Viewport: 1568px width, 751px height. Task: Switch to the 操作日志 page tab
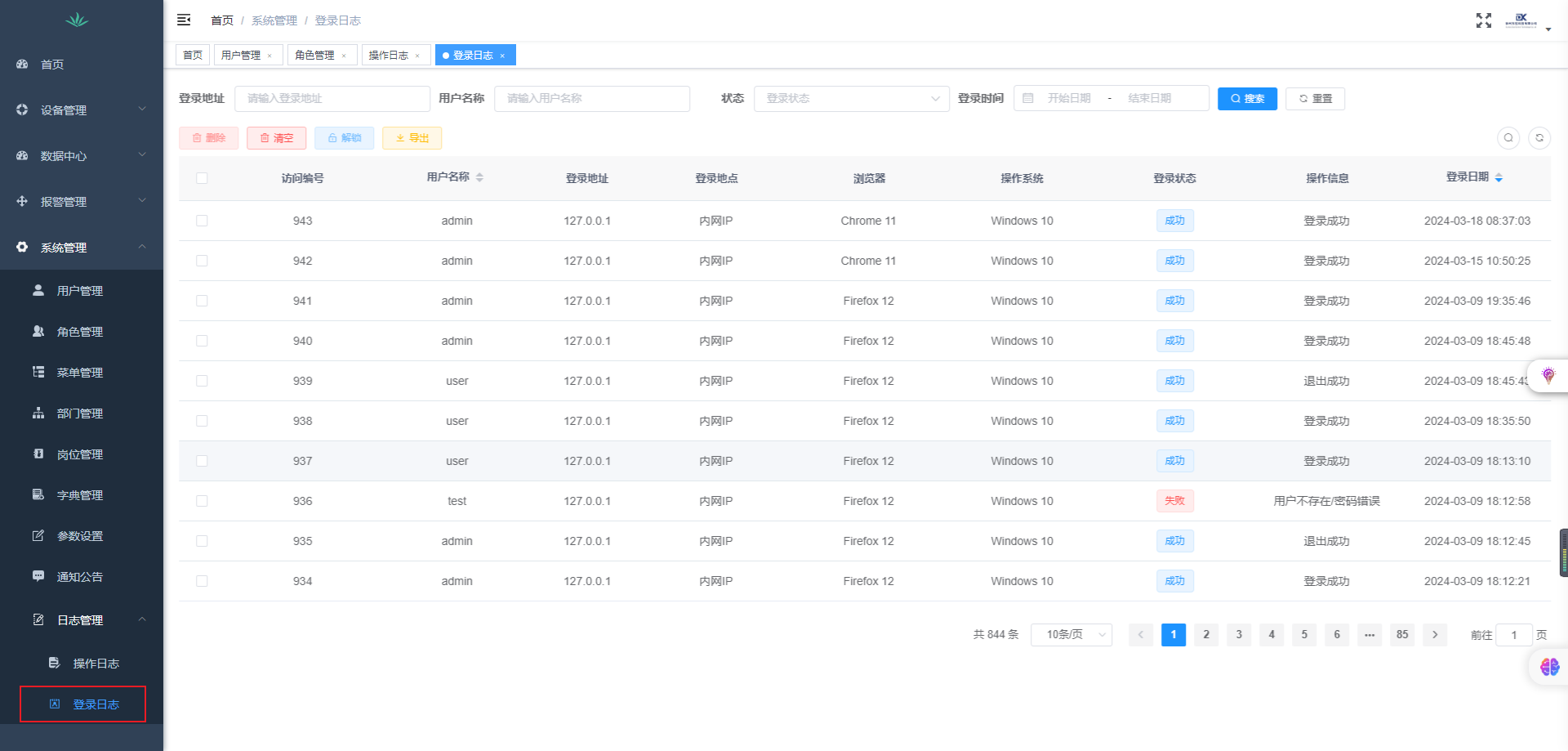point(388,55)
